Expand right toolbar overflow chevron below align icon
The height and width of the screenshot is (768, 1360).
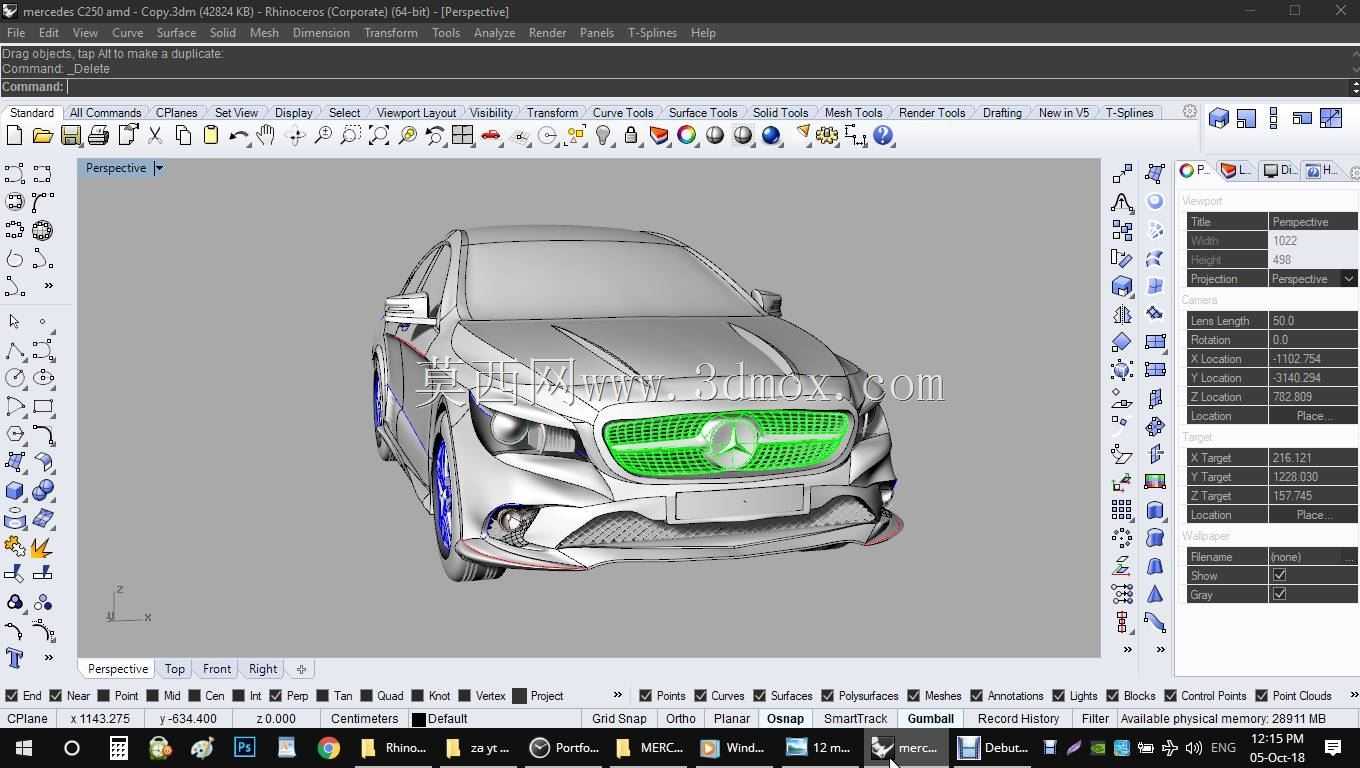point(1128,649)
